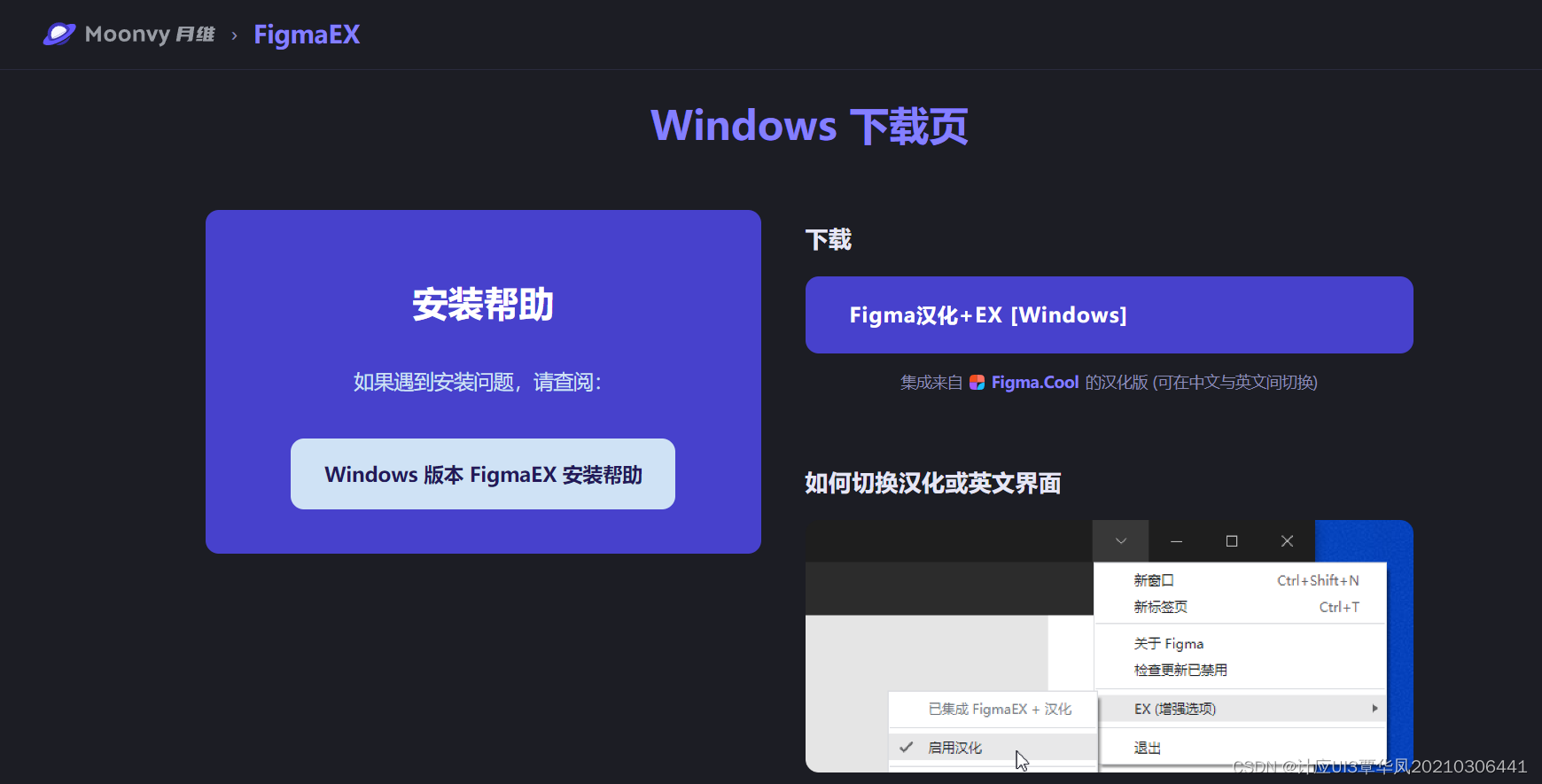
Task: Toggle 启用汉化 checked option in the tutorial image
Action: (993, 748)
